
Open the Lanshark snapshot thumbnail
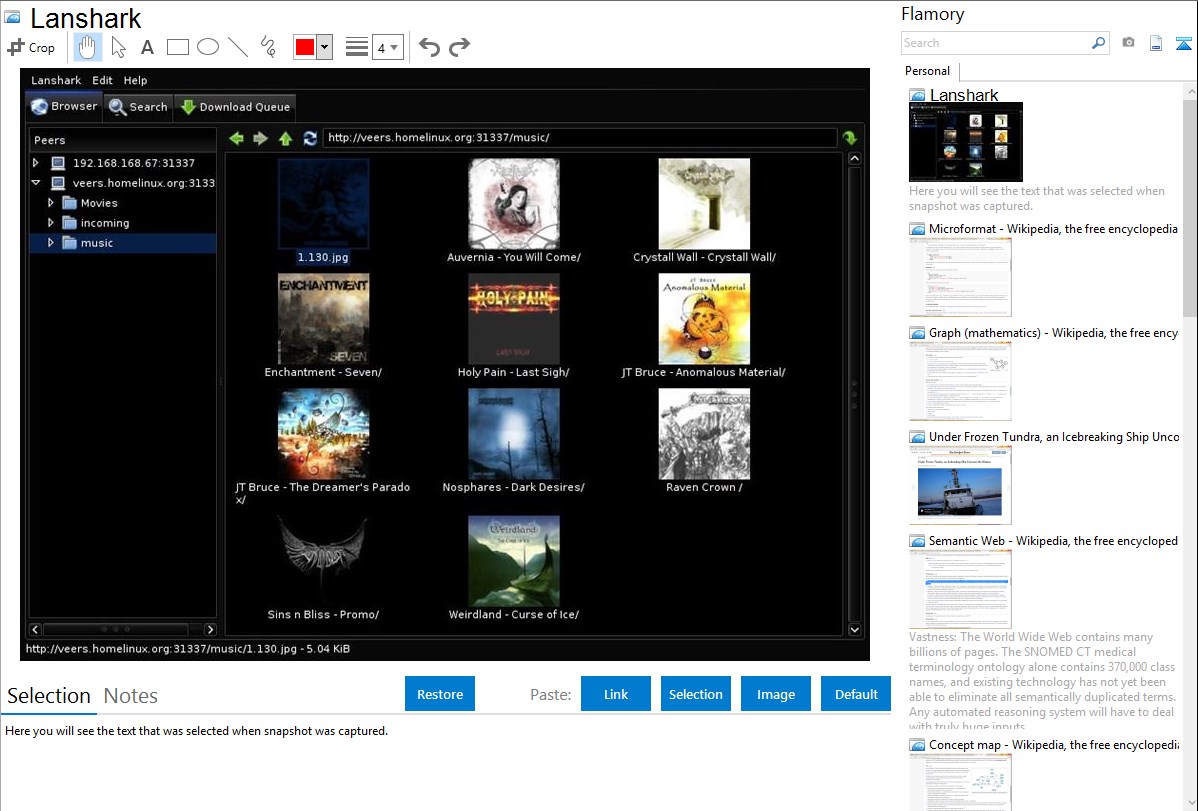(x=966, y=142)
